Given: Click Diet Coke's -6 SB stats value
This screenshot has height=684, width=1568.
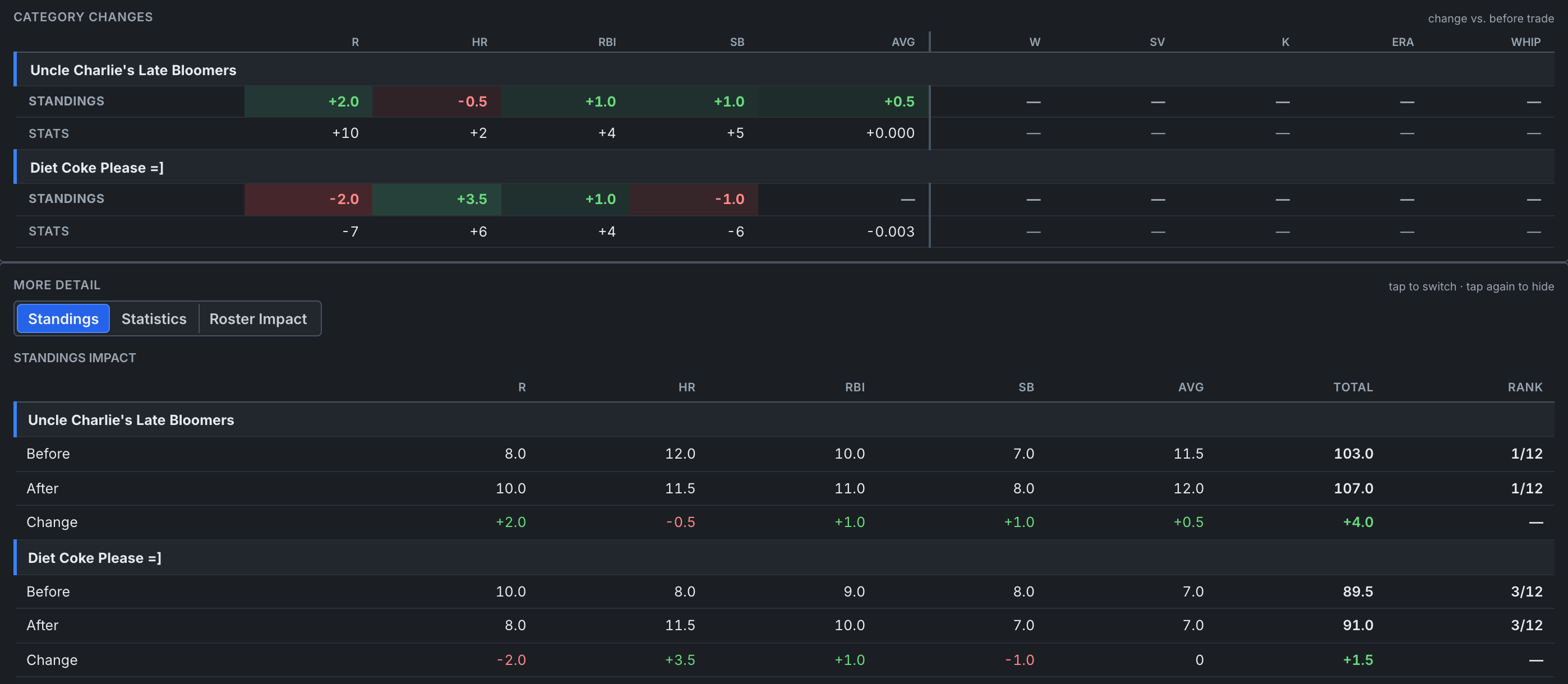Looking at the screenshot, I should tap(735, 231).
